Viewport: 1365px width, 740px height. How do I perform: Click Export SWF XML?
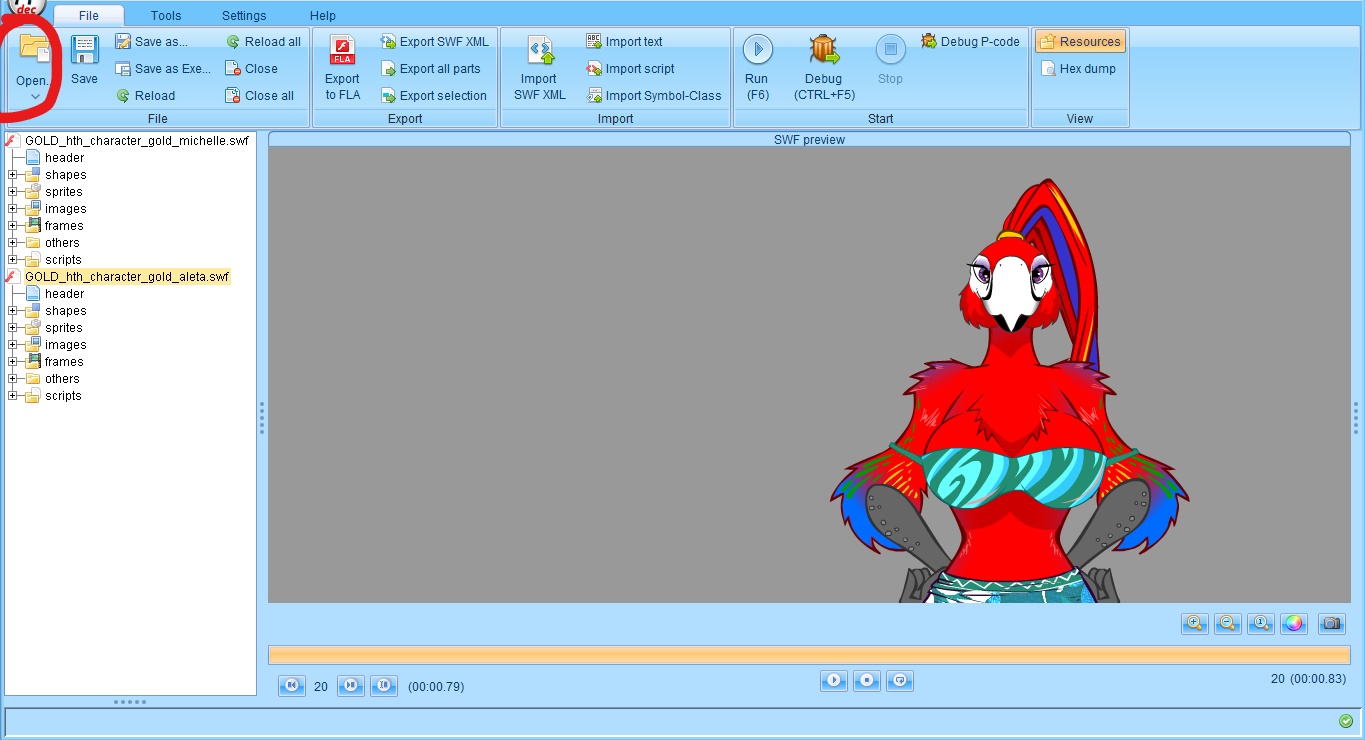pyautogui.click(x=434, y=42)
